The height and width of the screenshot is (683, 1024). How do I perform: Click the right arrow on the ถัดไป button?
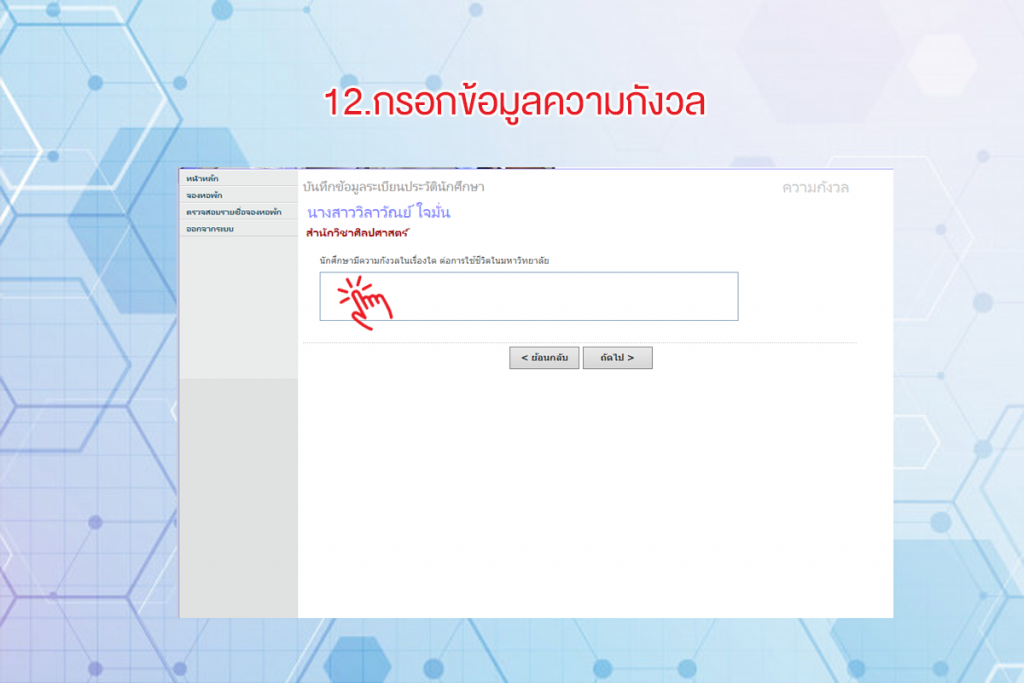[631, 358]
